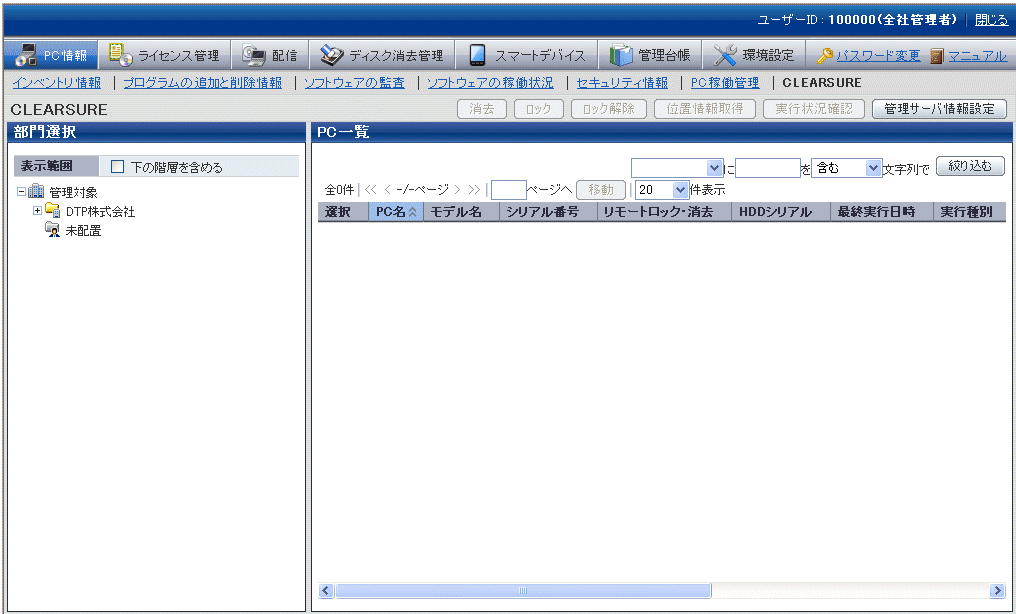Click the 消去 button
The image size is (1016, 614).
(x=481, y=109)
